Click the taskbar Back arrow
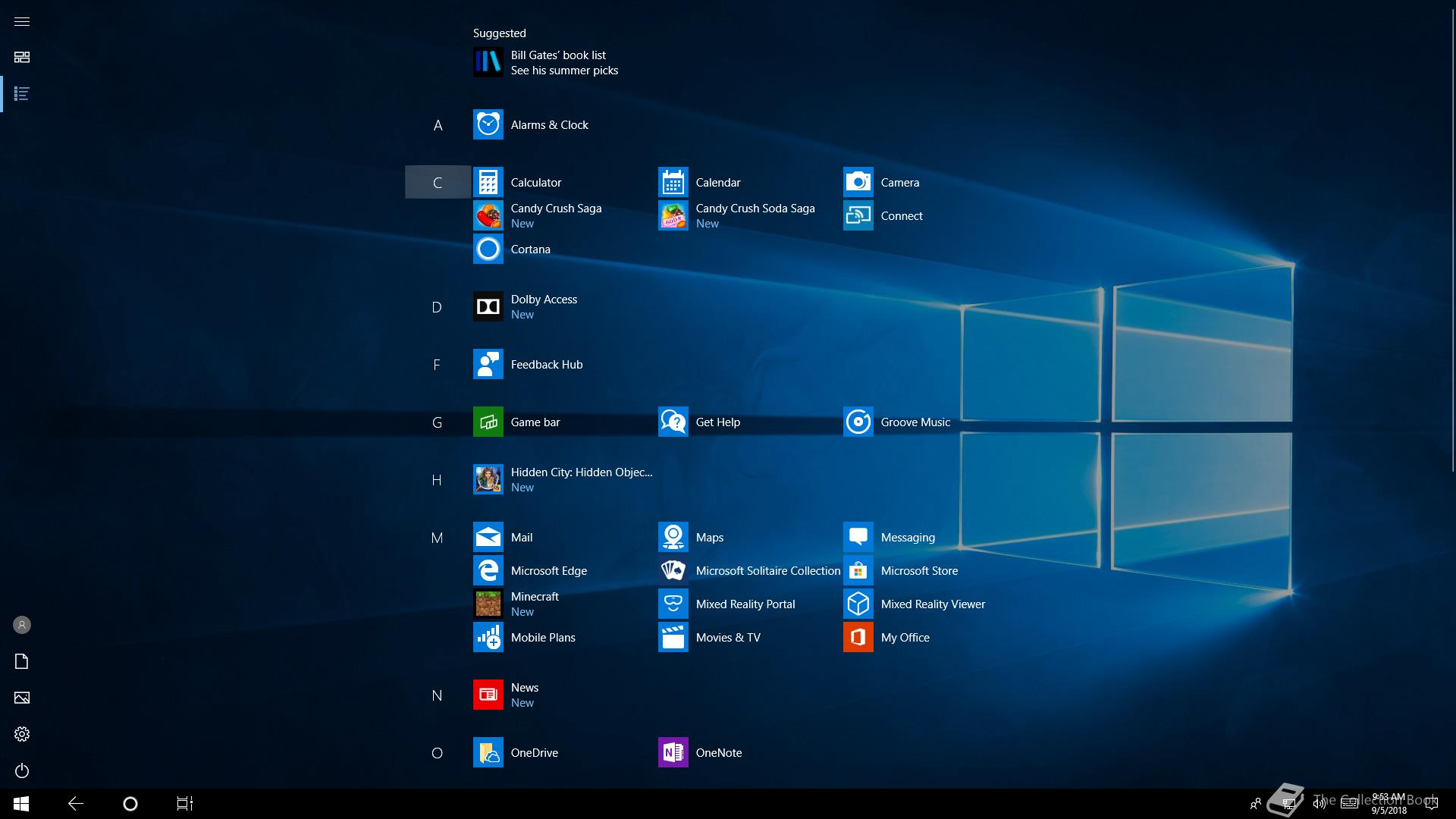 pos(76,804)
